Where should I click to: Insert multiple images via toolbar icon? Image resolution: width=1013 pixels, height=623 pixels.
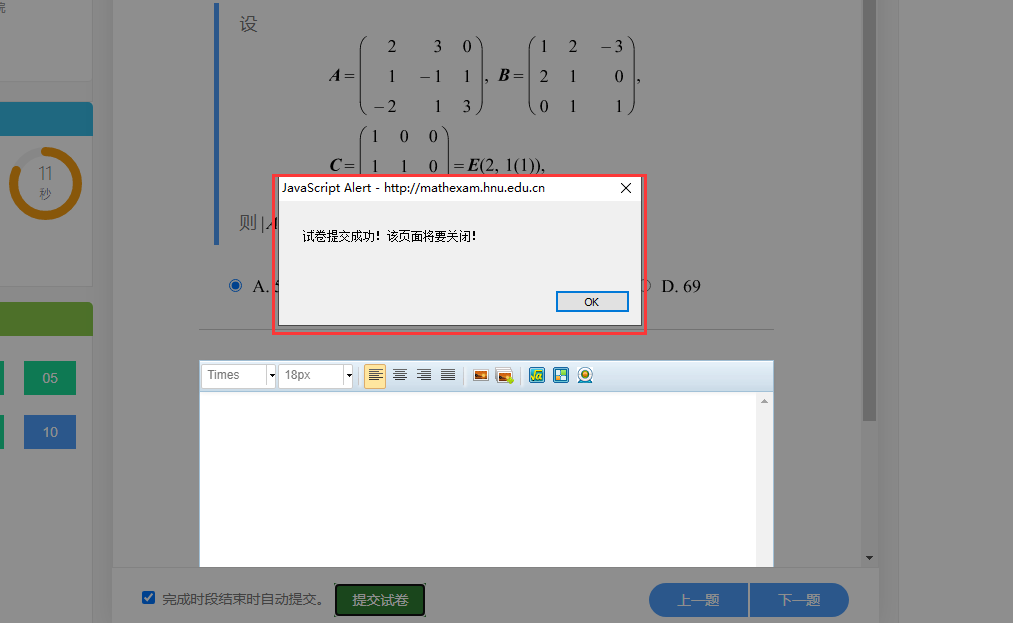point(505,375)
